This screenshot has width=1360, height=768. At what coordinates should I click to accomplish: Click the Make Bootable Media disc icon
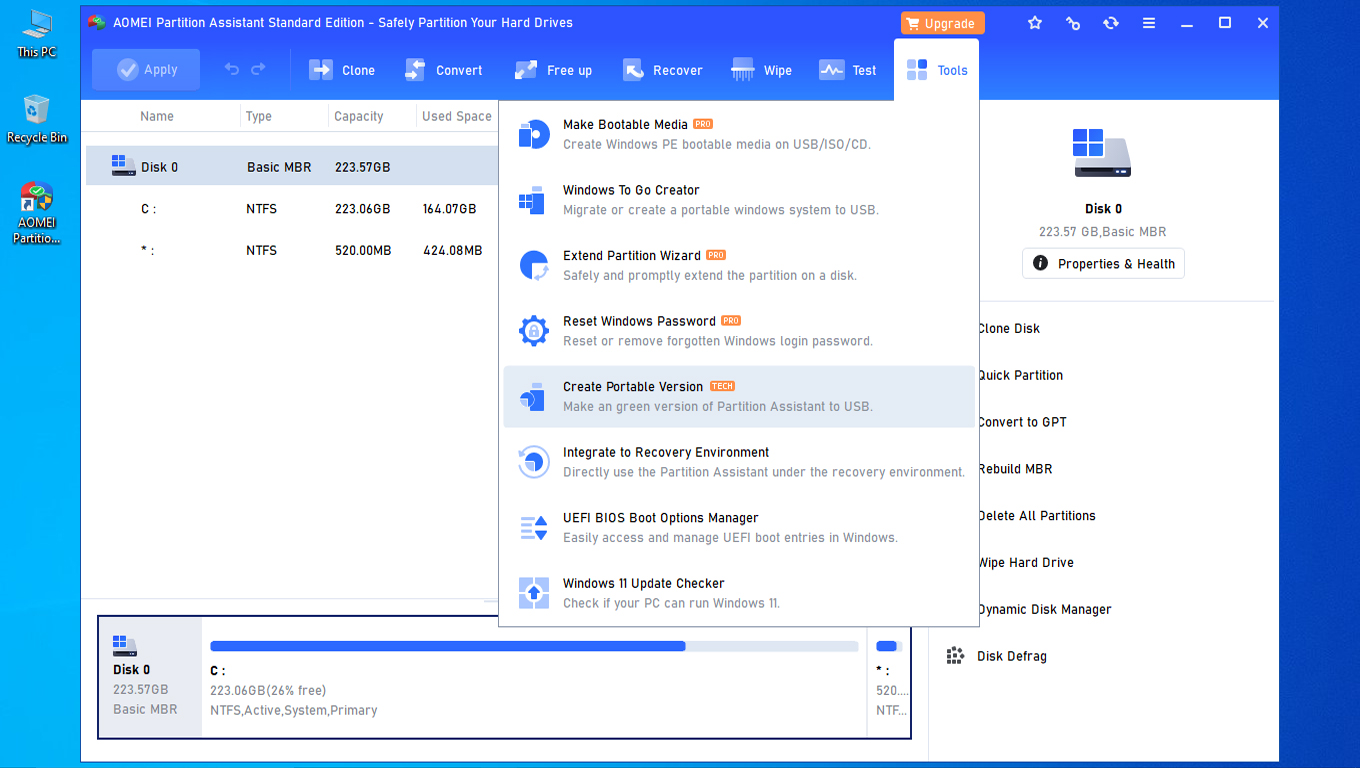click(x=534, y=134)
